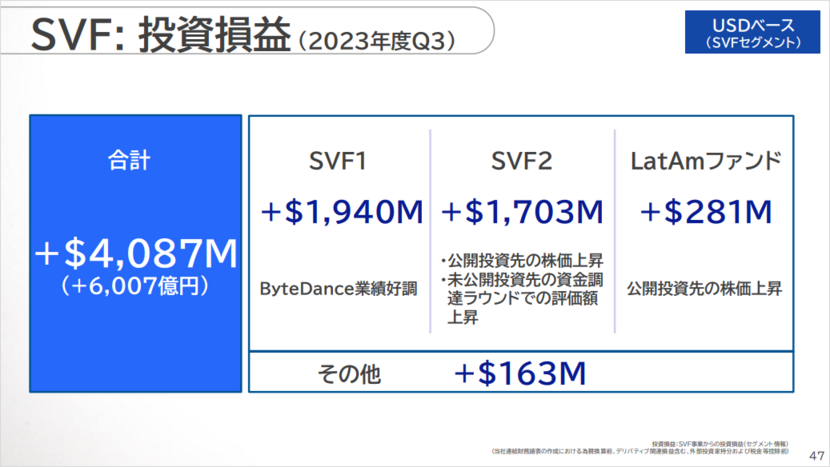
Task: Select the '(2023年度Q3)' subtitle text
Action: [377, 41]
